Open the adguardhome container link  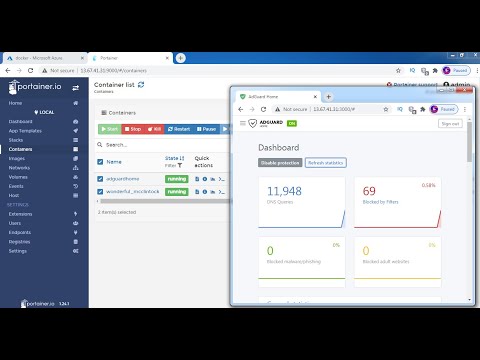tap(123, 179)
